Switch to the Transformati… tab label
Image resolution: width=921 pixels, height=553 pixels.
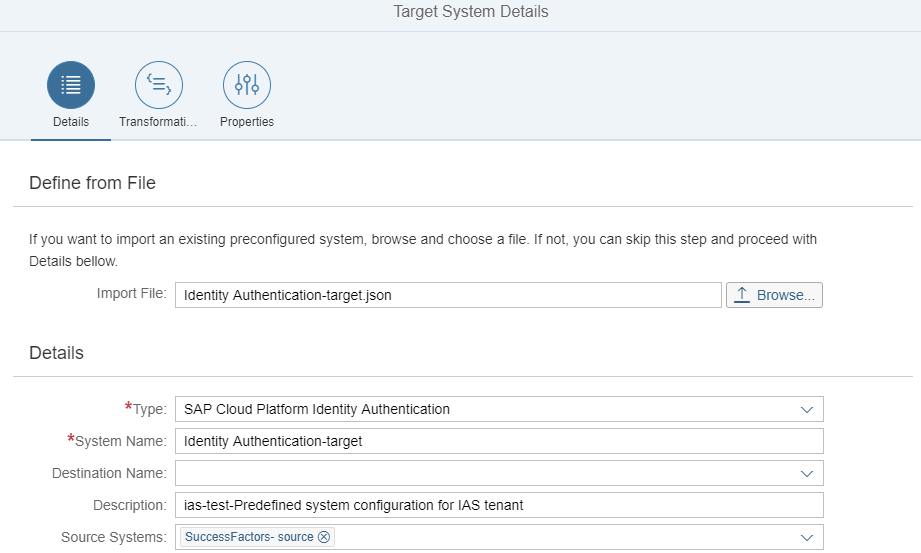click(x=157, y=122)
